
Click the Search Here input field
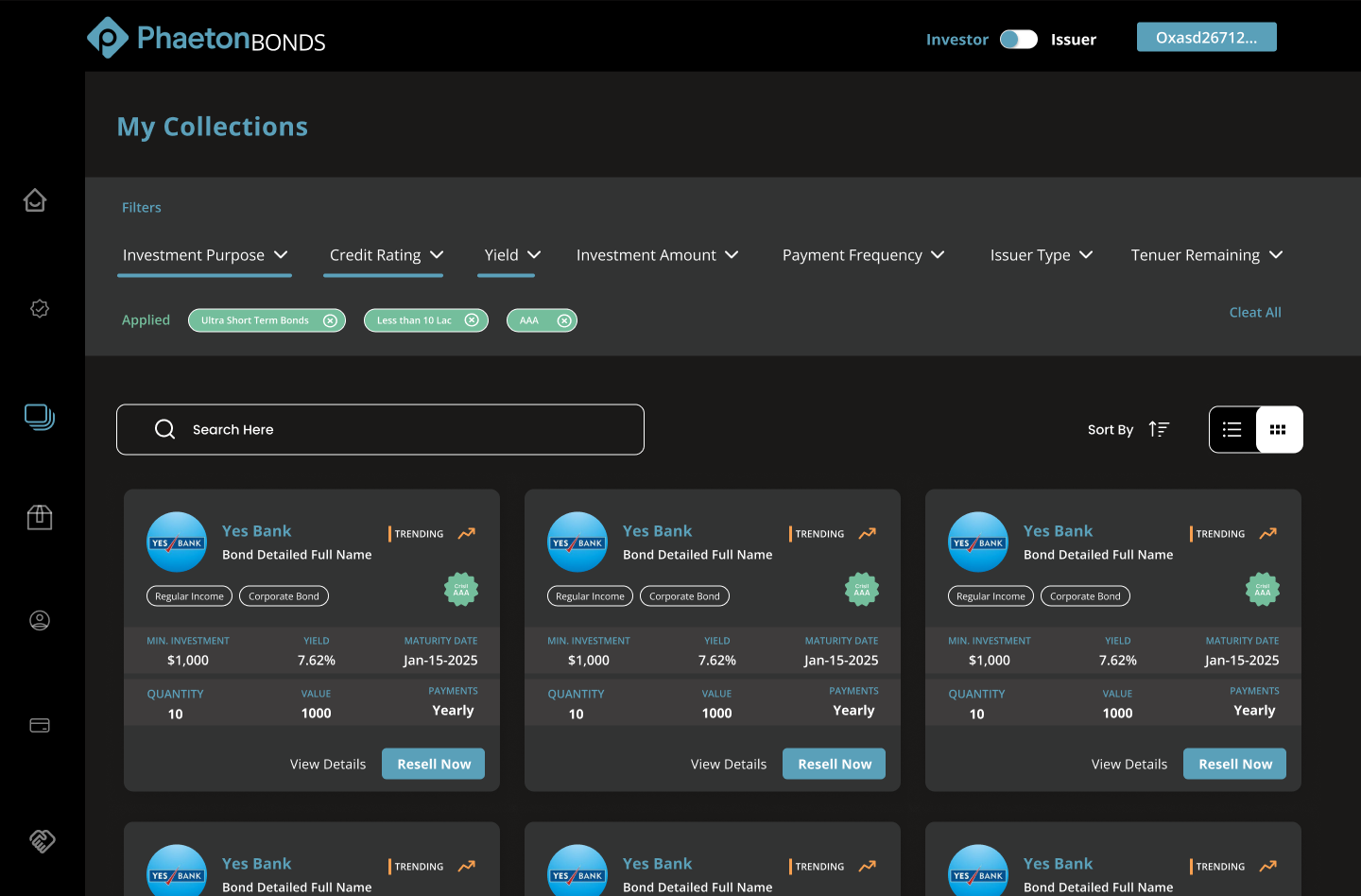point(380,430)
